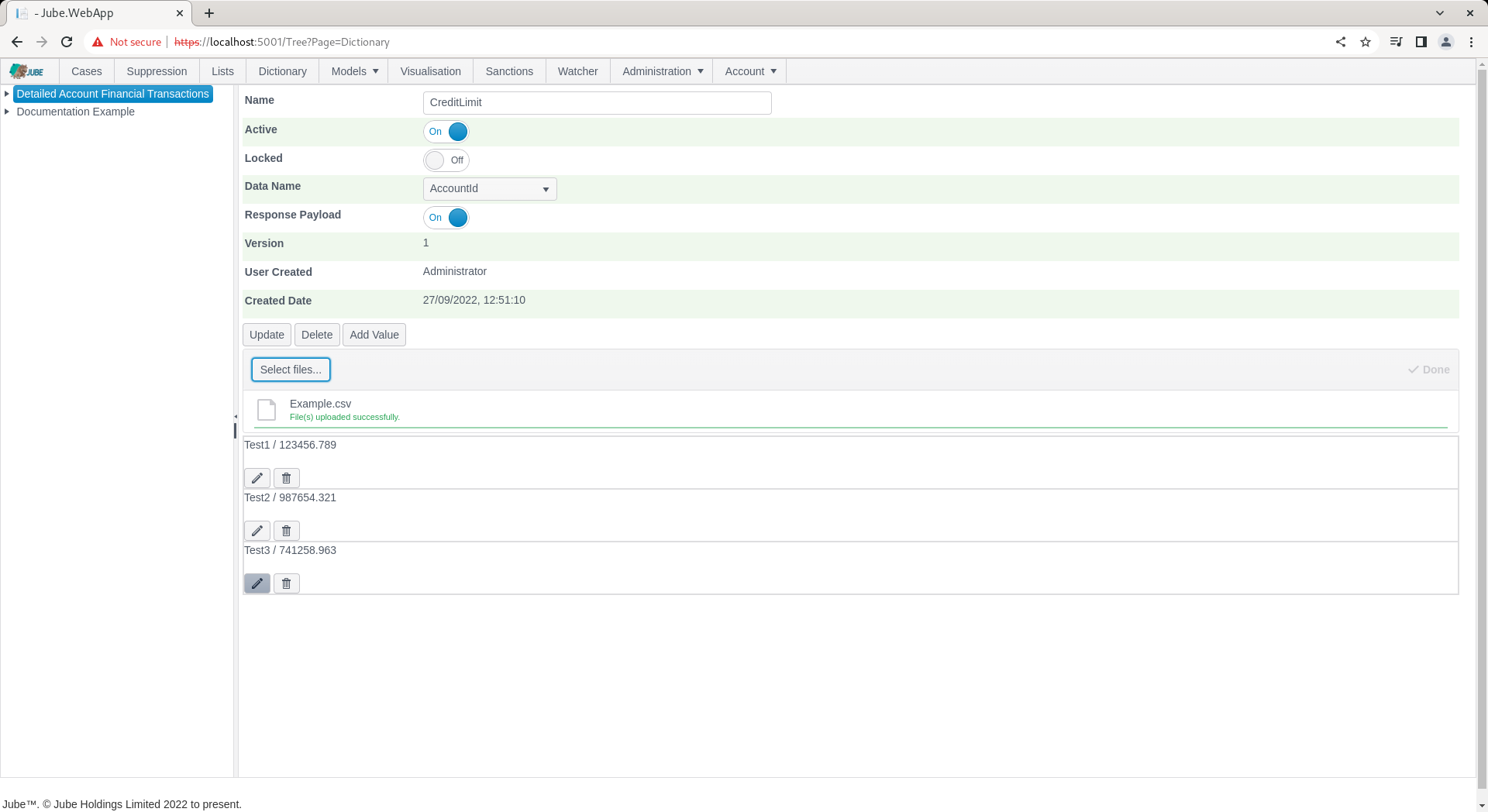Bookmark this page with star icon
The width and height of the screenshot is (1488, 812).
1366,42
